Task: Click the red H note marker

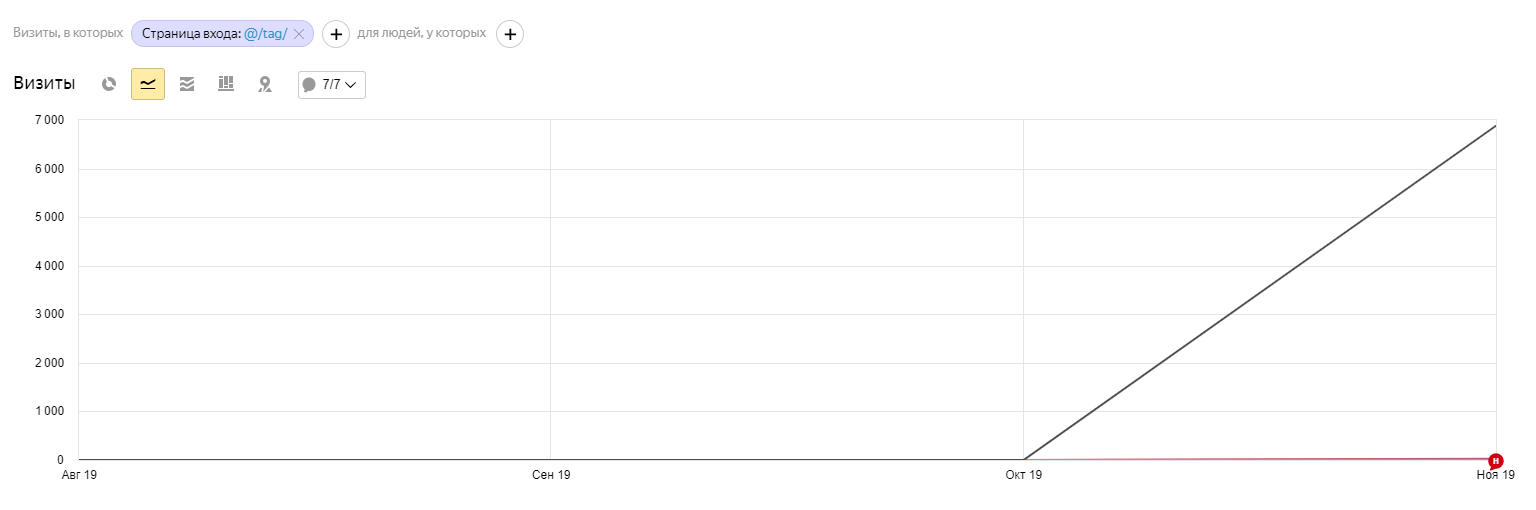Action: pyautogui.click(x=1496, y=461)
